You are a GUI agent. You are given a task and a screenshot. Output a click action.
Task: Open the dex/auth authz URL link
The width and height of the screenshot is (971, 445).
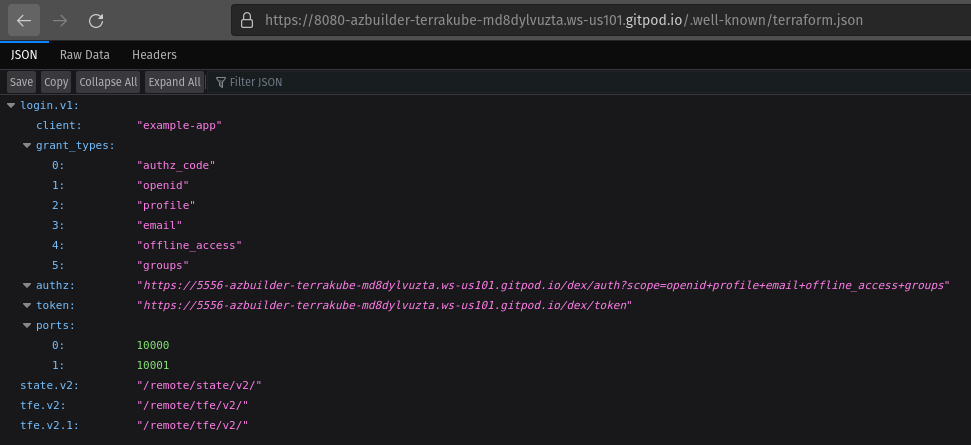pos(543,285)
